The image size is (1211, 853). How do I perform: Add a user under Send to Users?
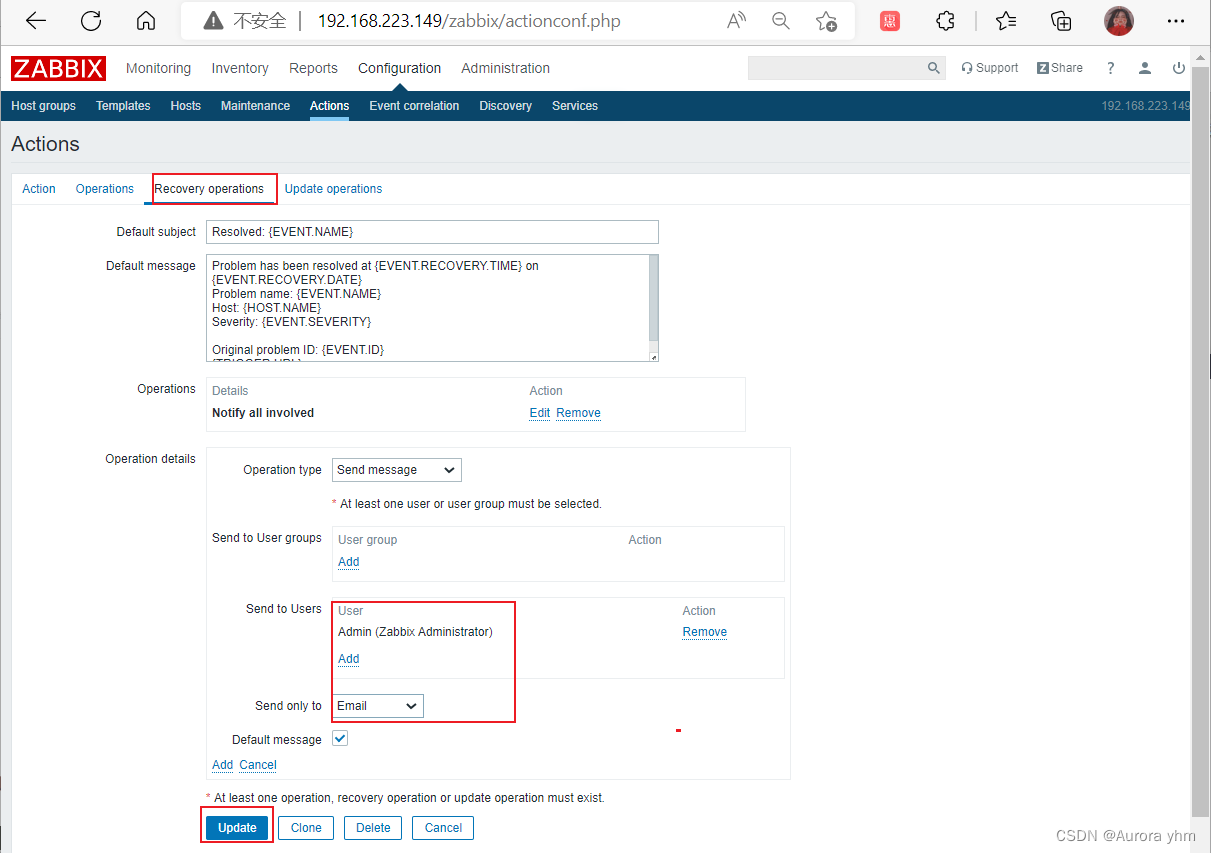[348, 659]
